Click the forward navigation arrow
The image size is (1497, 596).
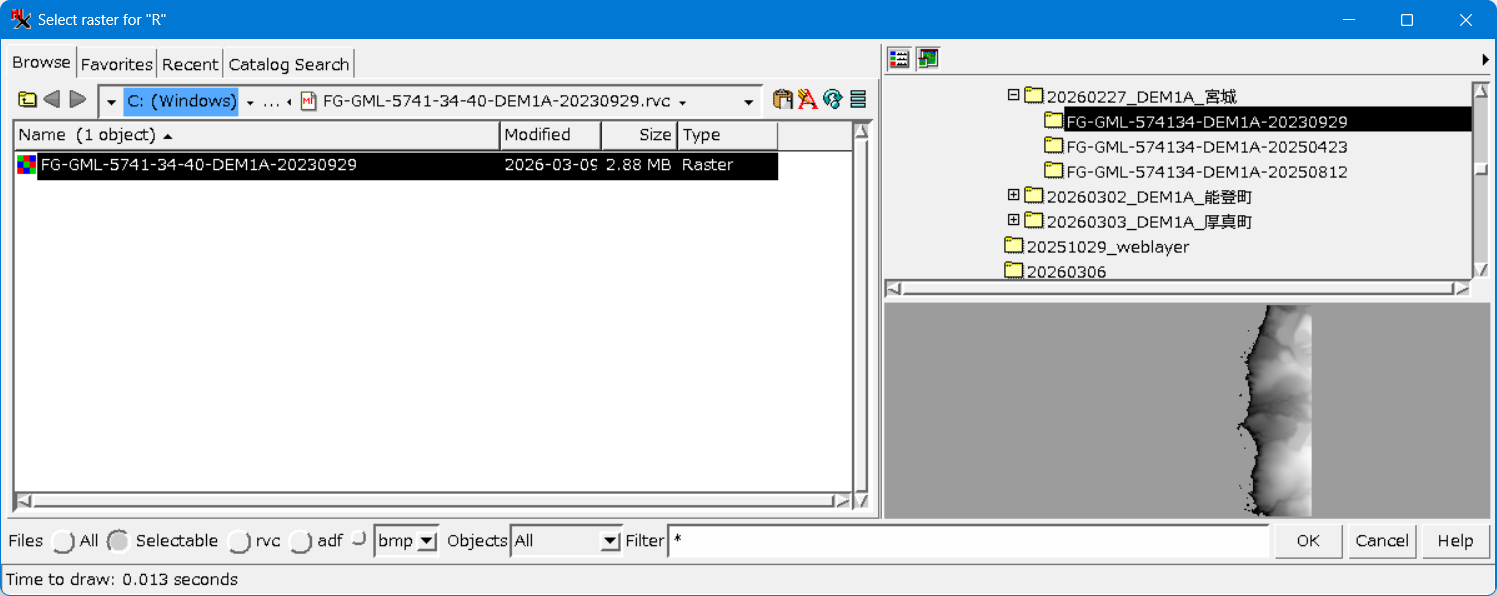(x=77, y=100)
